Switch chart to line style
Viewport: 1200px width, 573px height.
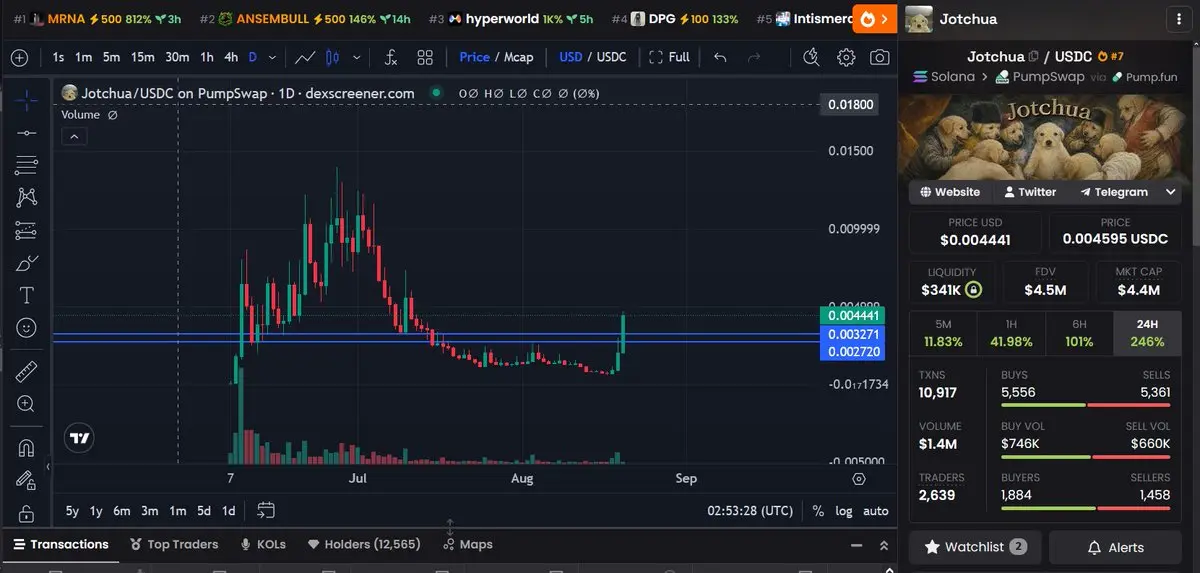307,58
